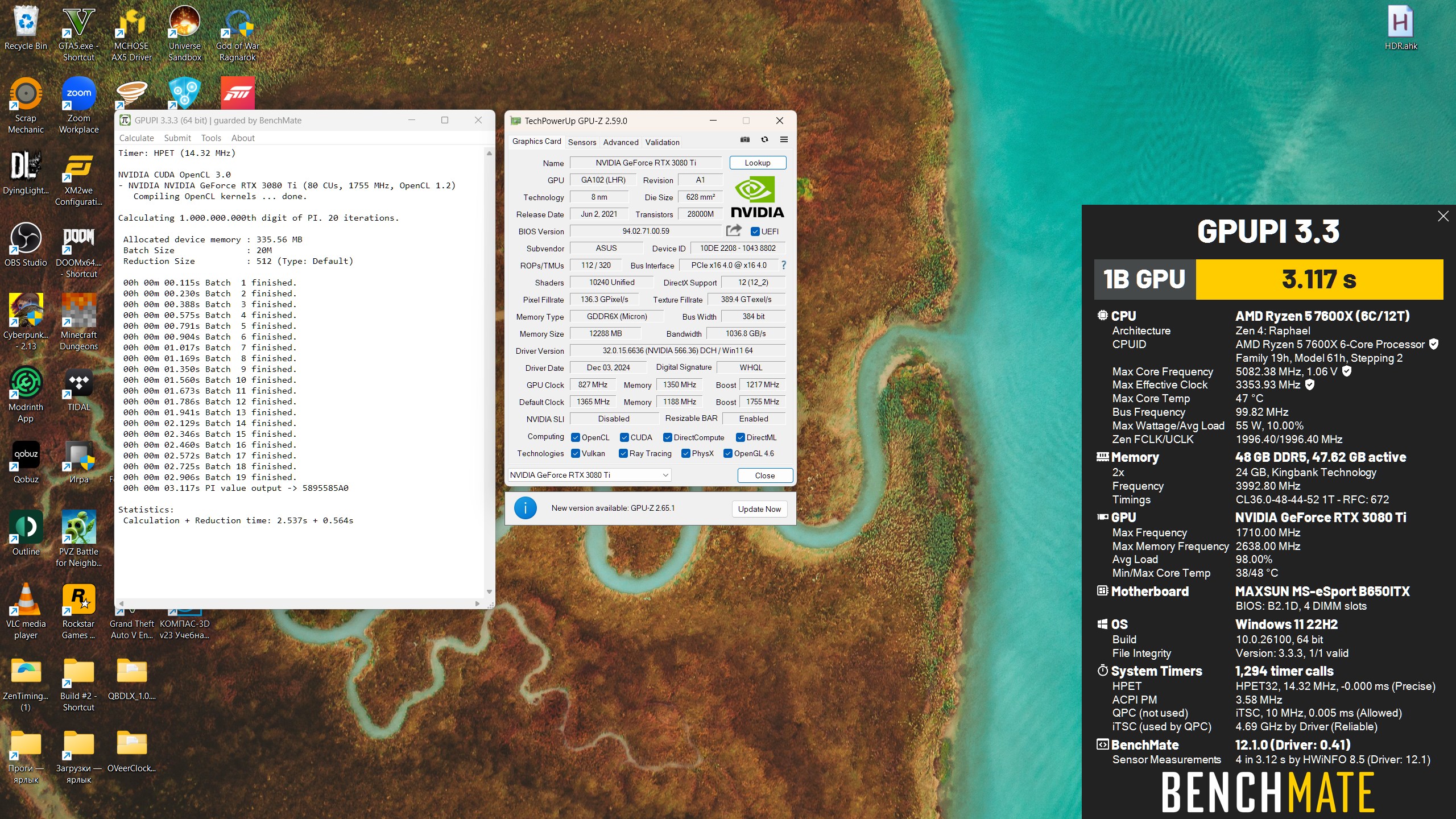Click the Driver Version field in GPU-Z

[x=677, y=350]
